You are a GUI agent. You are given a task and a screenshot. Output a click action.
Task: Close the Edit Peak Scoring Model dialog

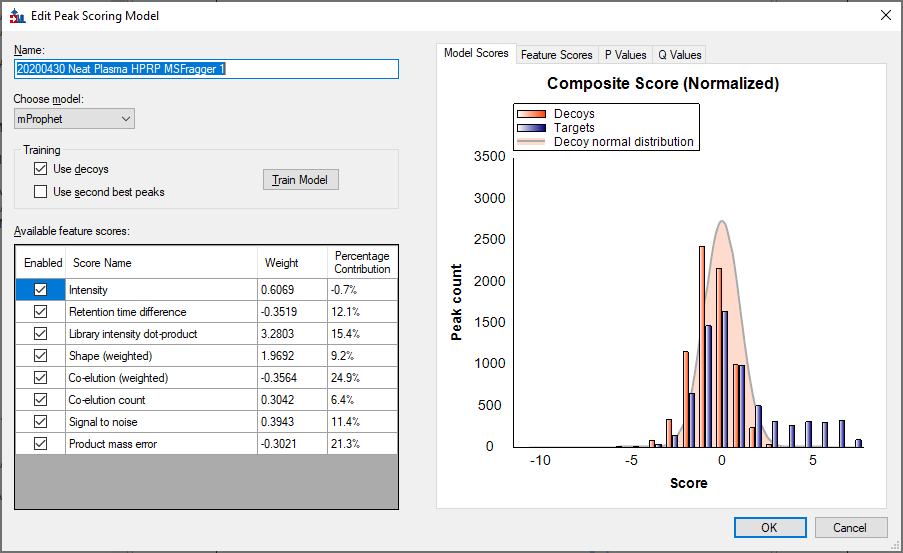click(884, 16)
